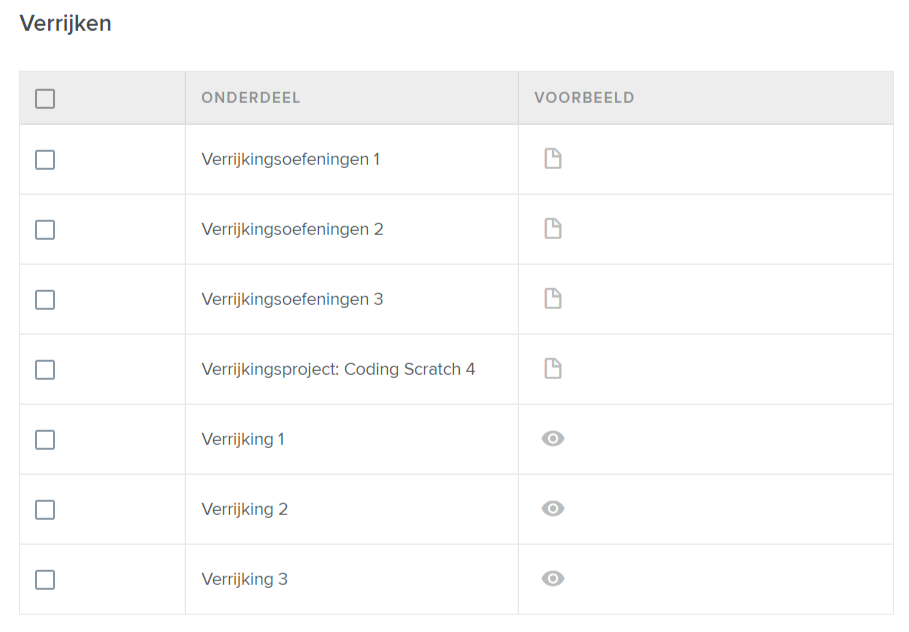909x632 pixels.
Task: Open document preview for Verrijkingsoefeningen 1
Action: click(x=552, y=159)
